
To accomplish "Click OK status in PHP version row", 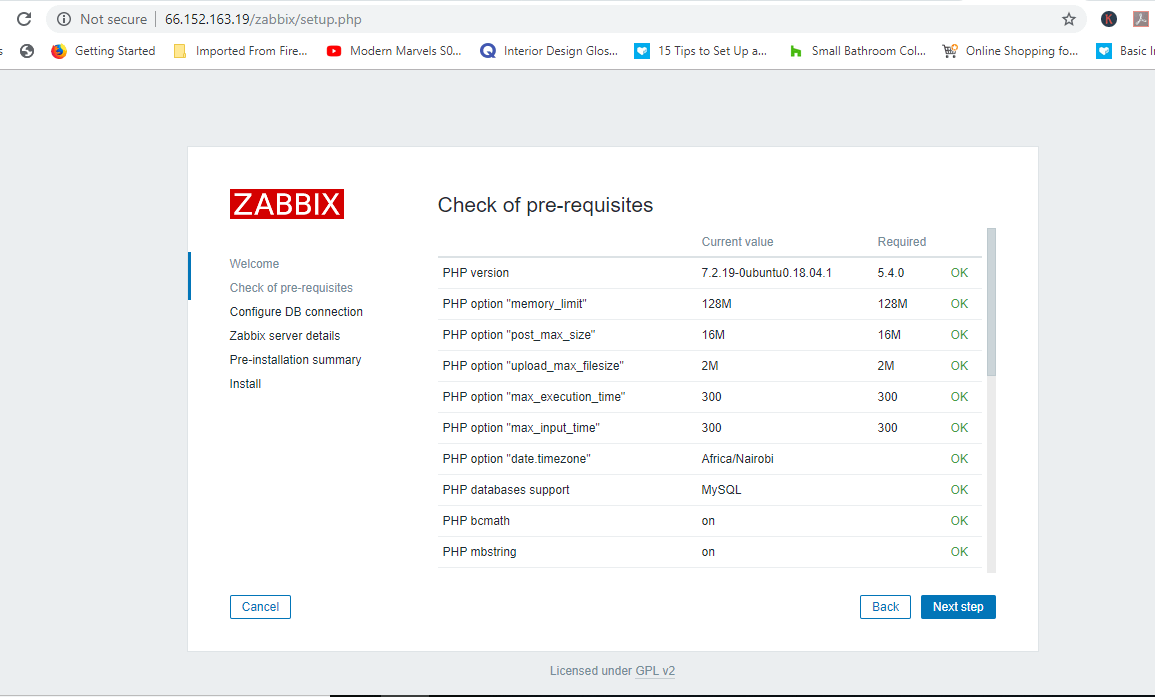I will (x=959, y=273).
